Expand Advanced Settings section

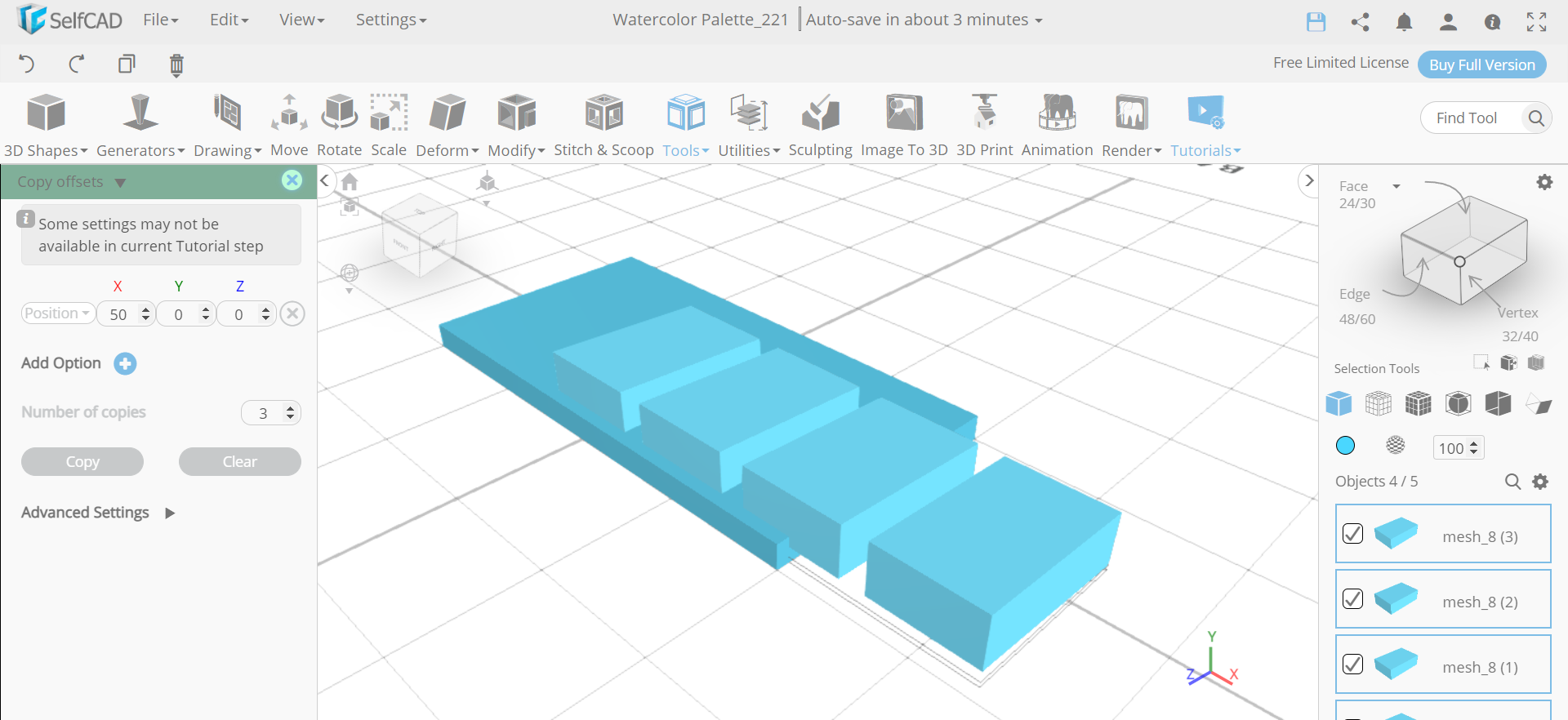pos(170,513)
